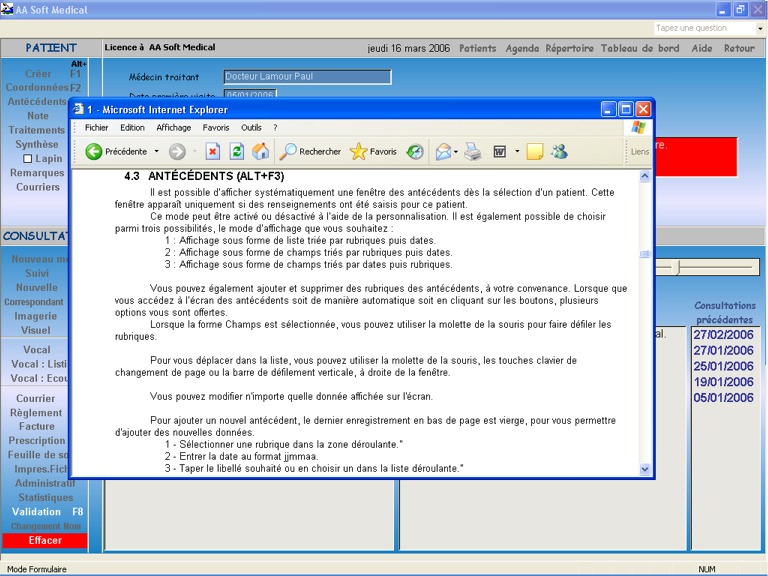Open Synthèse in patient sidebar

click(x=37, y=144)
